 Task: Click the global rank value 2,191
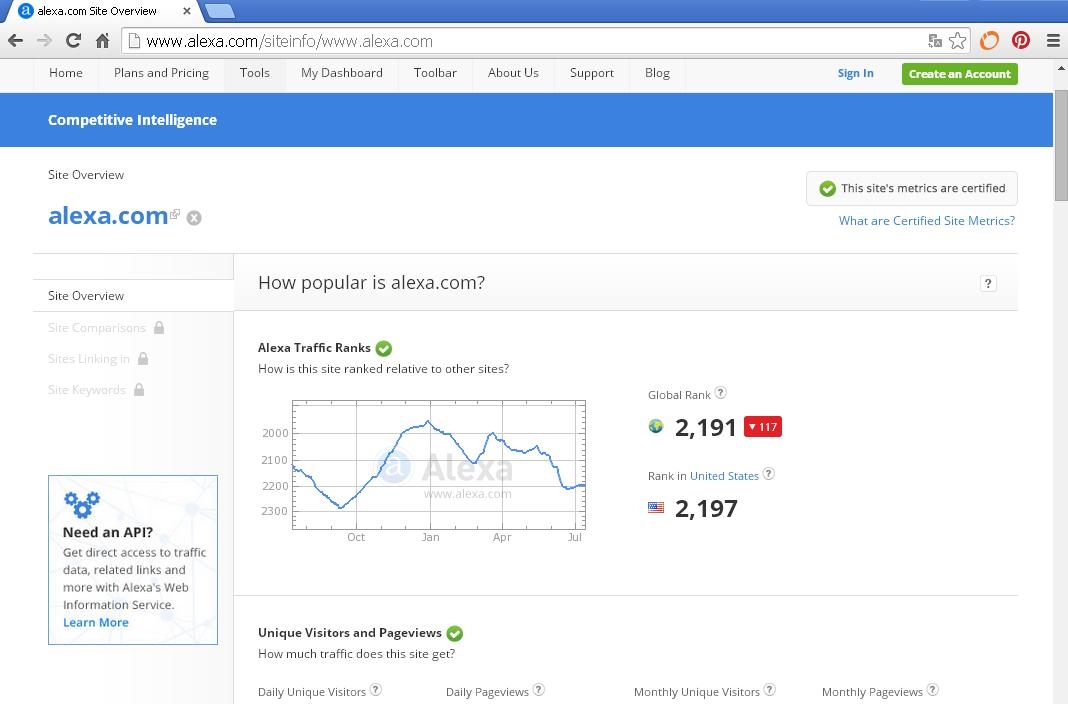point(706,428)
